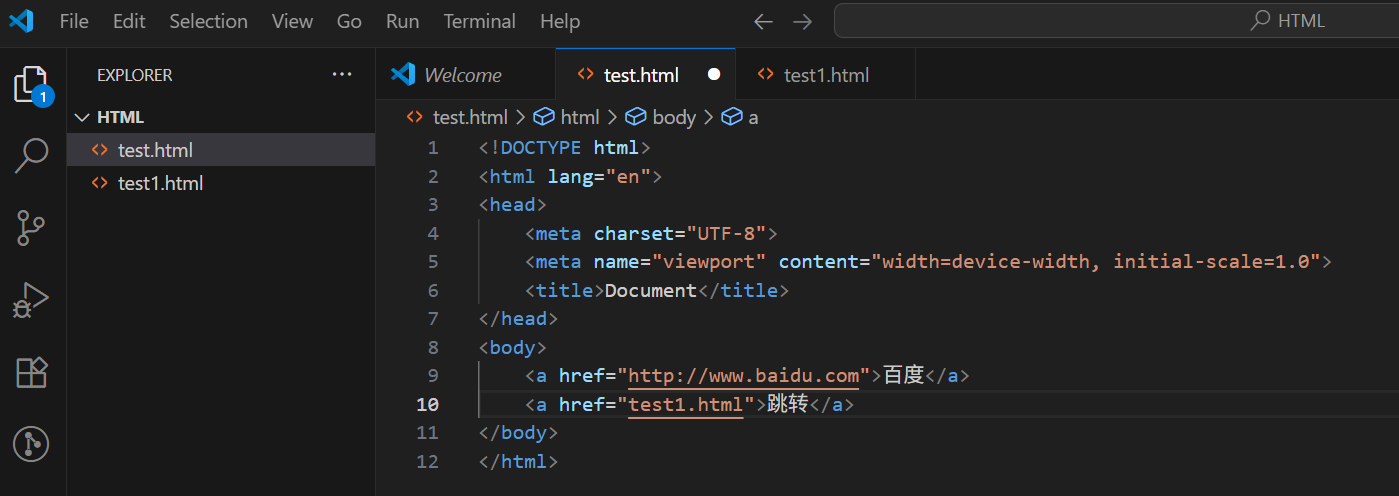Image resolution: width=1399 pixels, height=496 pixels.
Task: Open the Explorer view in activity bar
Action: [x=32, y=85]
